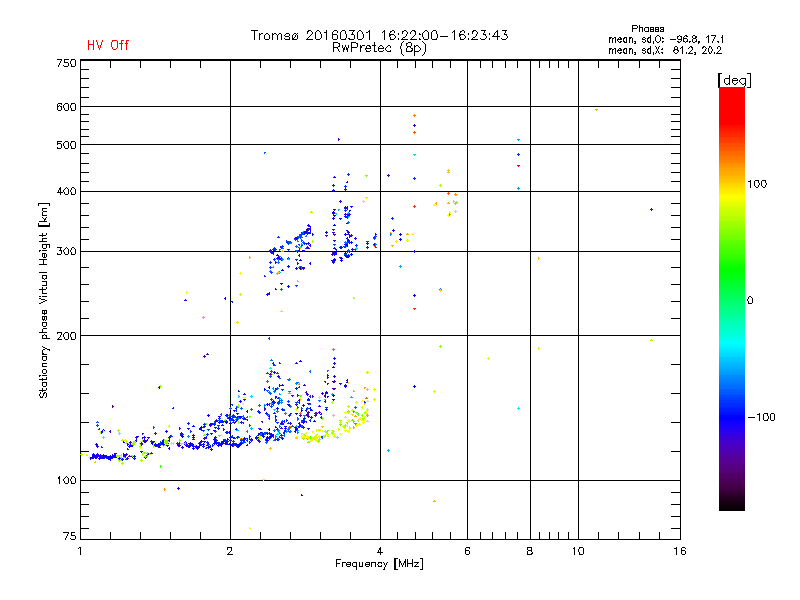Image resolution: width=800 pixels, height=600 pixels.
Task: Click the dark bottom end of the colorbar
Action: pos(732,500)
